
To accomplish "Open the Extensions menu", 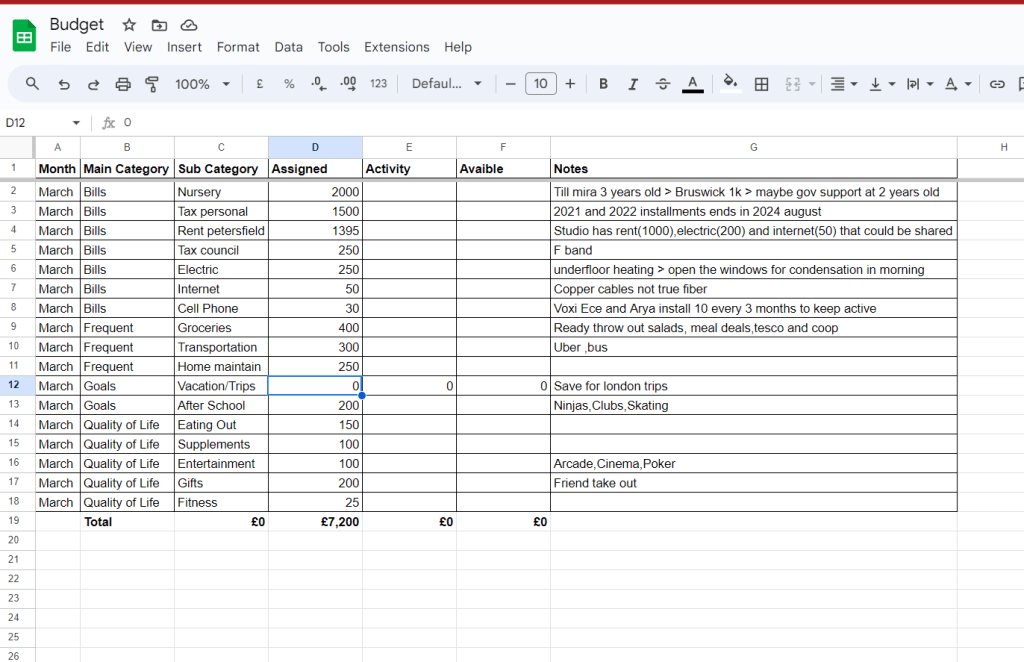I will pos(396,47).
